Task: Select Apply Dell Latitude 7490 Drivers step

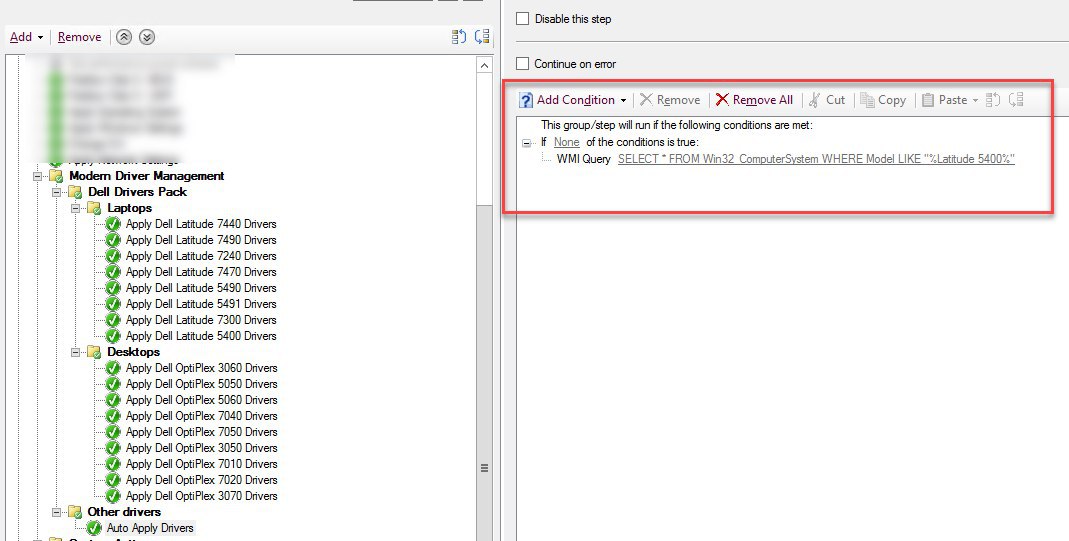Action: [x=201, y=240]
